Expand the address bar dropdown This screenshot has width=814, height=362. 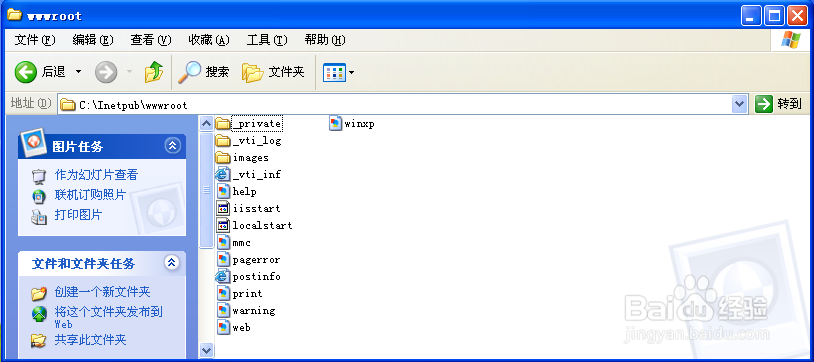point(740,104)
